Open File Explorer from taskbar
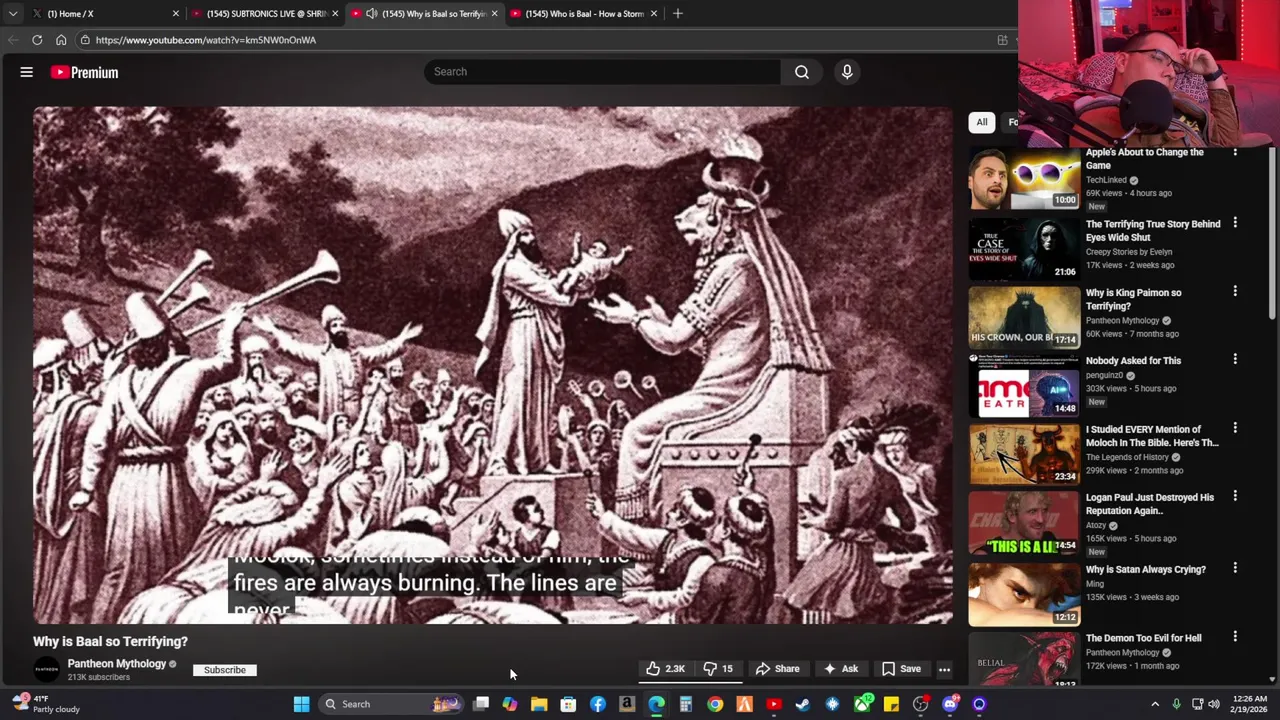 539,704
